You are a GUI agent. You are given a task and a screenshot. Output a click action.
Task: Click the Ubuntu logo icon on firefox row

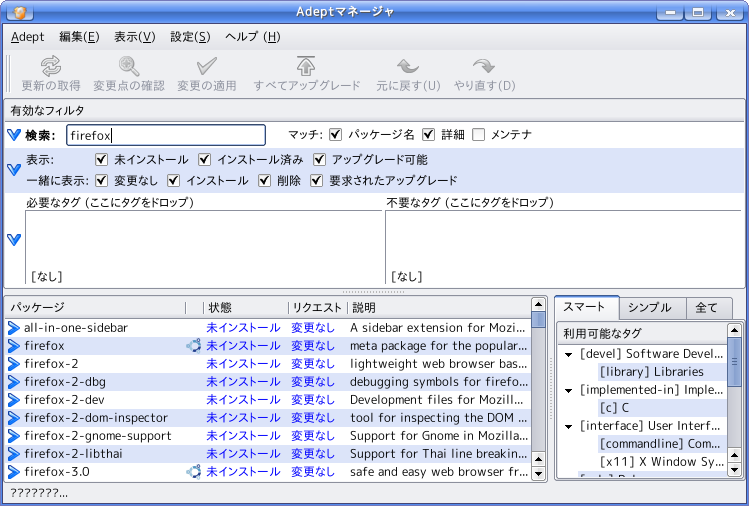click(193, 345)
